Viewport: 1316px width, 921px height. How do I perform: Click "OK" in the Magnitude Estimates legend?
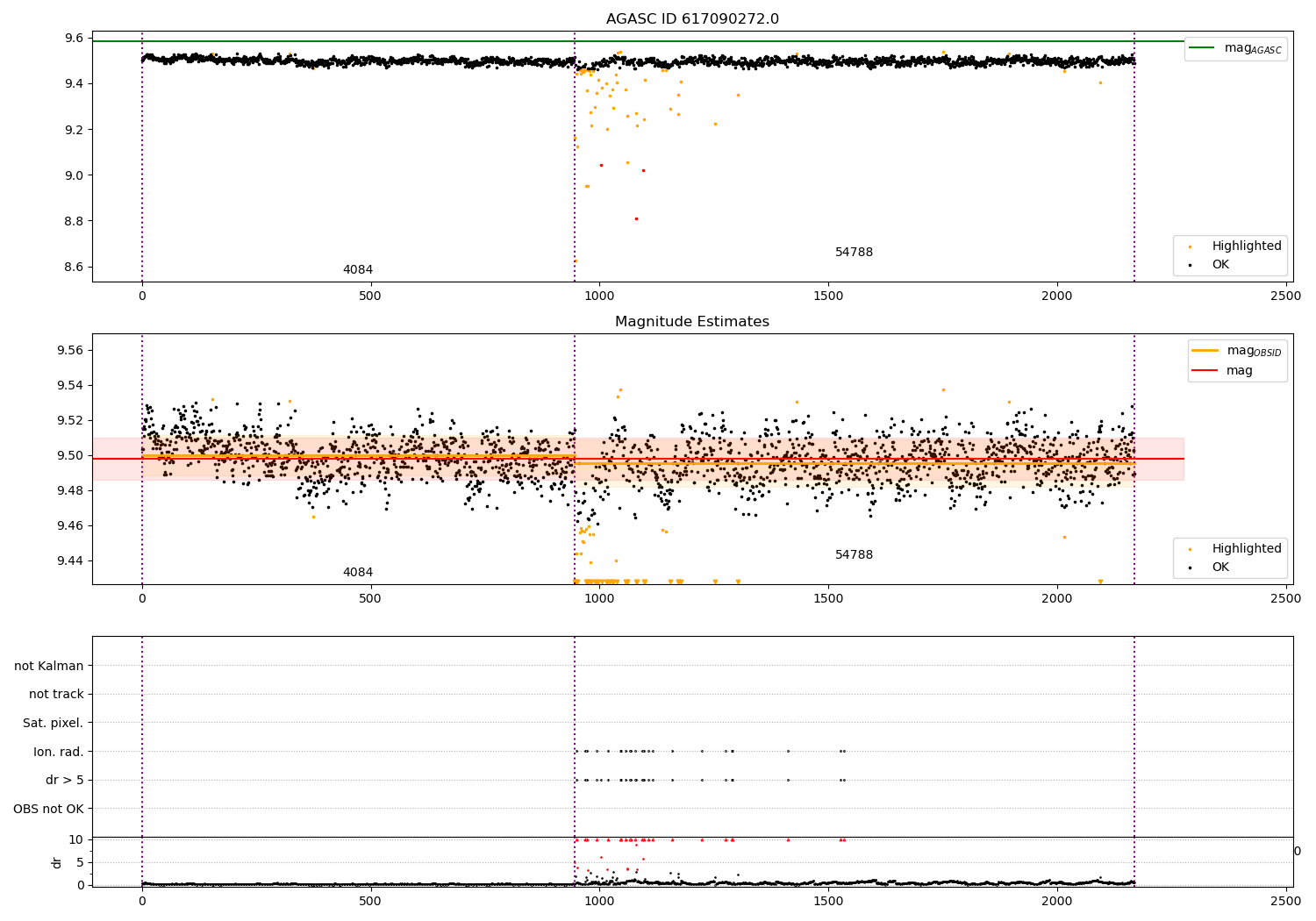(x=1220, y=568)
